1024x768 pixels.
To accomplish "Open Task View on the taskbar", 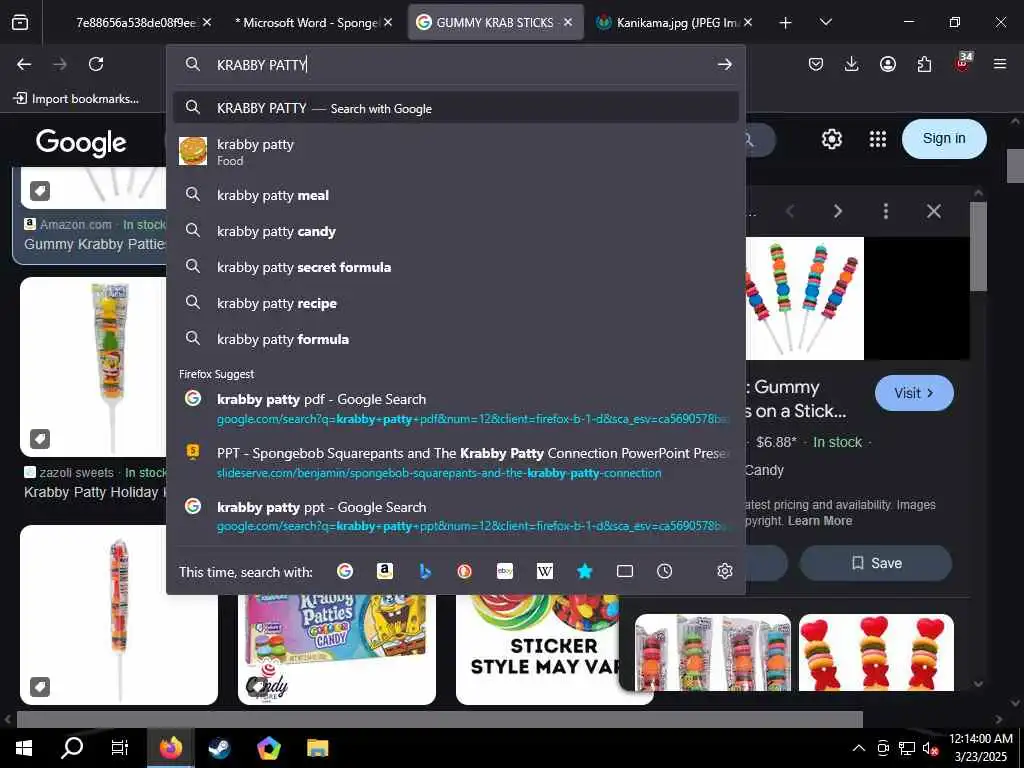I will coord(120,748).
